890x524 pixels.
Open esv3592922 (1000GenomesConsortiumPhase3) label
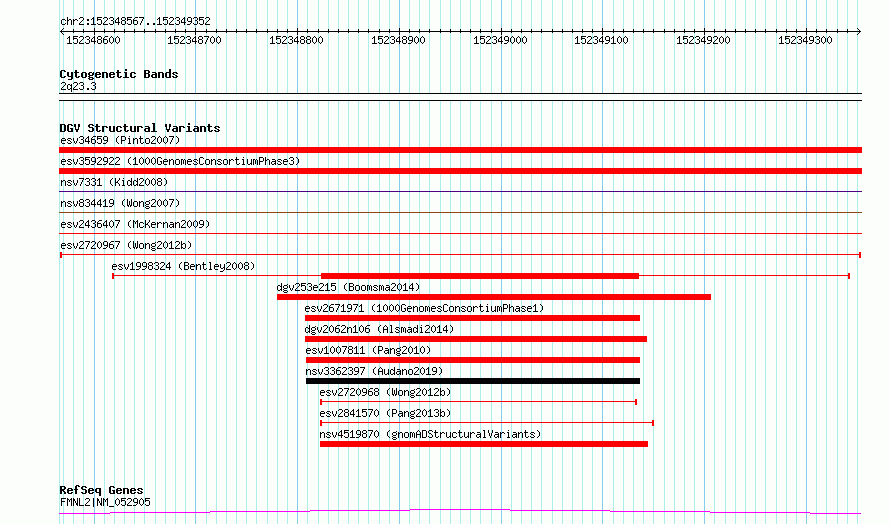click(x=180, y=161)
